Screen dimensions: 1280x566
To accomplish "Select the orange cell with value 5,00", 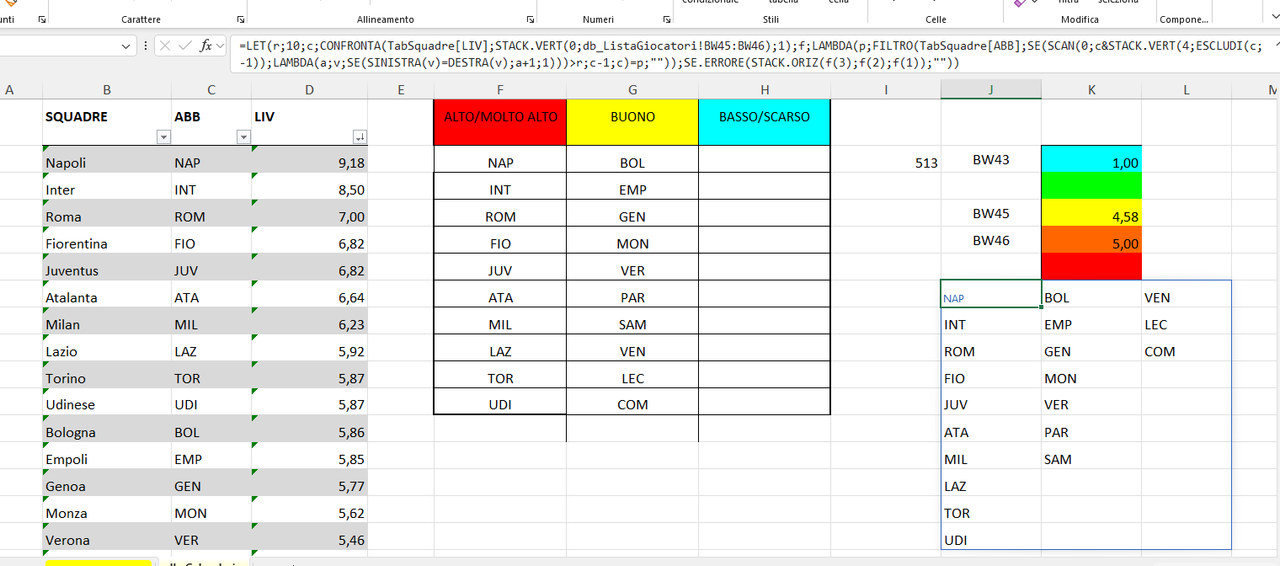I will tap(1091, 240).
